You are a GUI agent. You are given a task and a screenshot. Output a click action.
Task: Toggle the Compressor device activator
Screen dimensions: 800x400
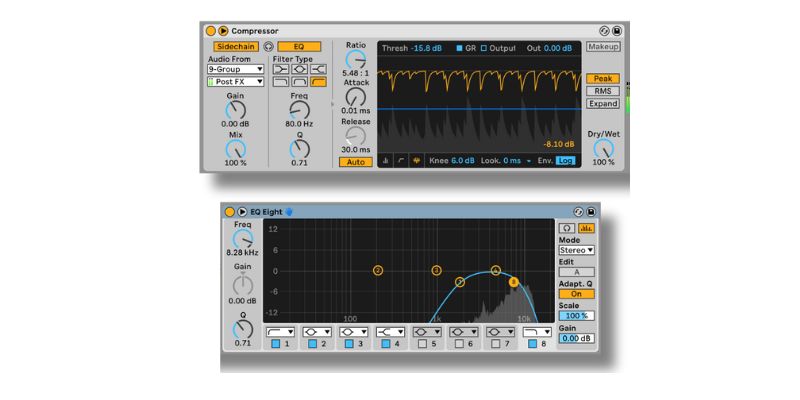click(210, 31)
